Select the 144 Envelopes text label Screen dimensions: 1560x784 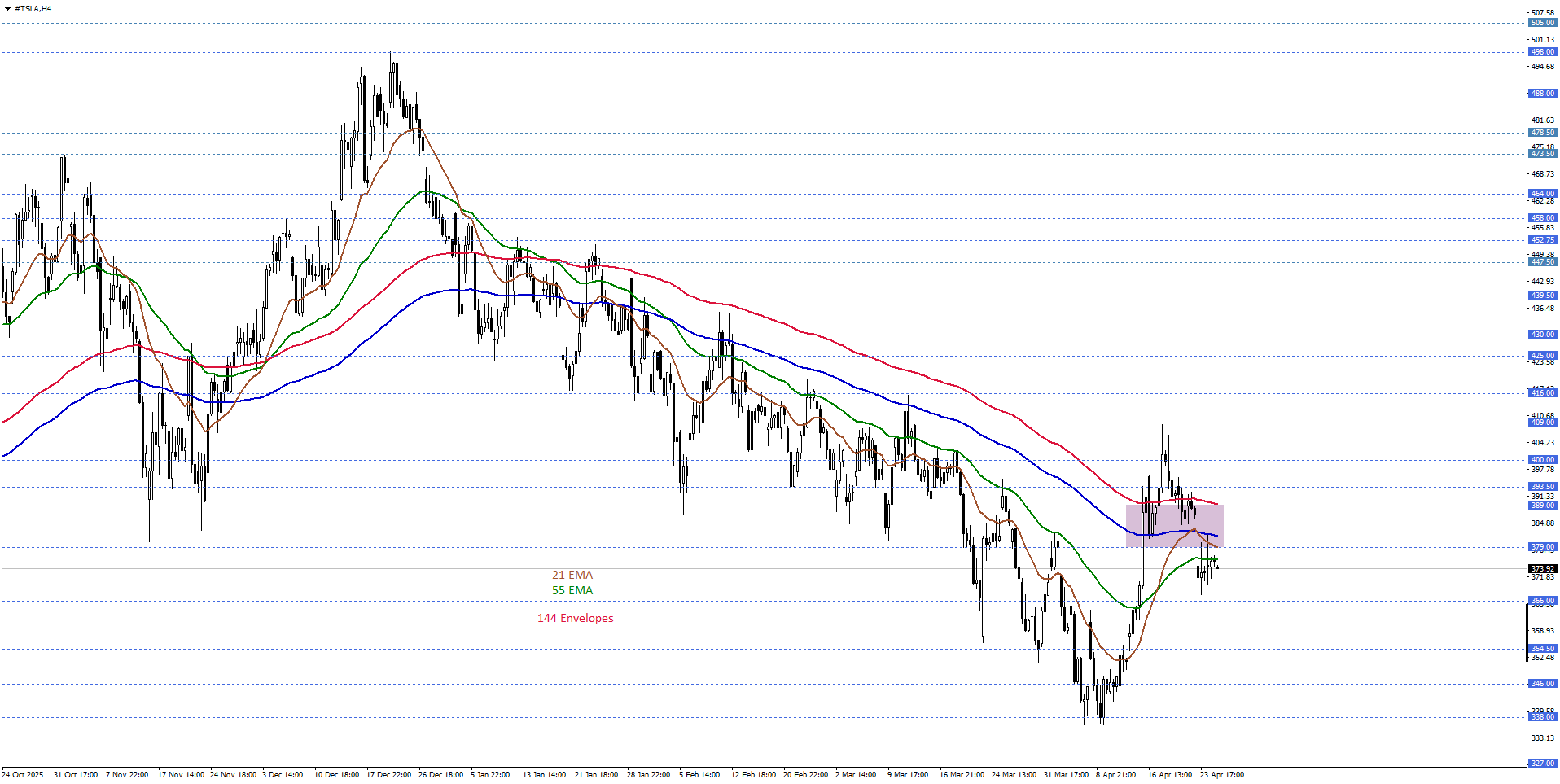pyautogui.click(x=575, y=619)
